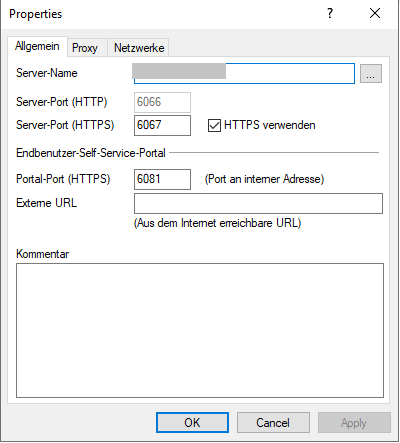Close the Properties dialog with the X
This screenshot has height=443, width=400.
(375, 13)
